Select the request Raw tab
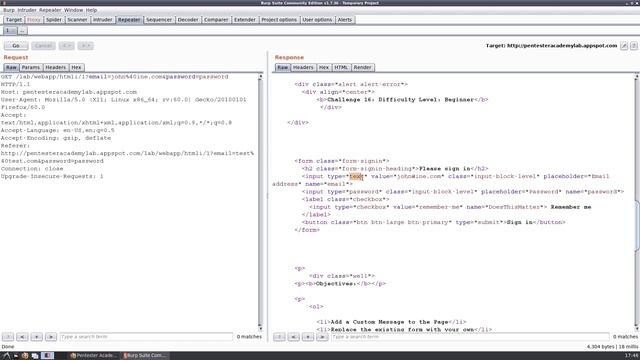 (11, 67)
